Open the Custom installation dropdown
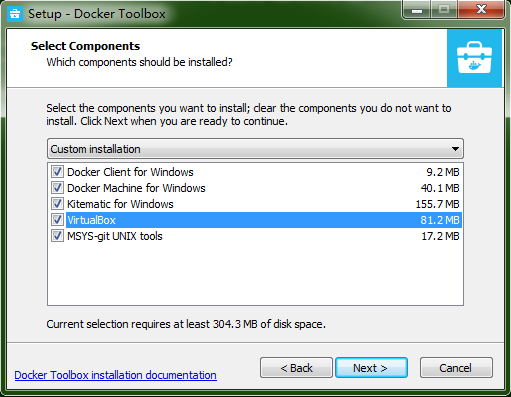This screenshot has height=397, width=511. coord(255,149)
